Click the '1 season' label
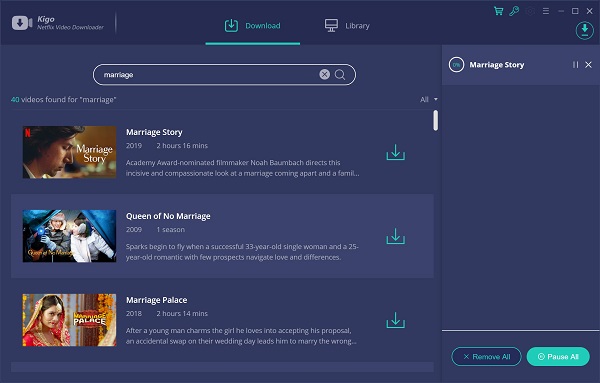The image size is (600, 383). click(x=170, y=230)
